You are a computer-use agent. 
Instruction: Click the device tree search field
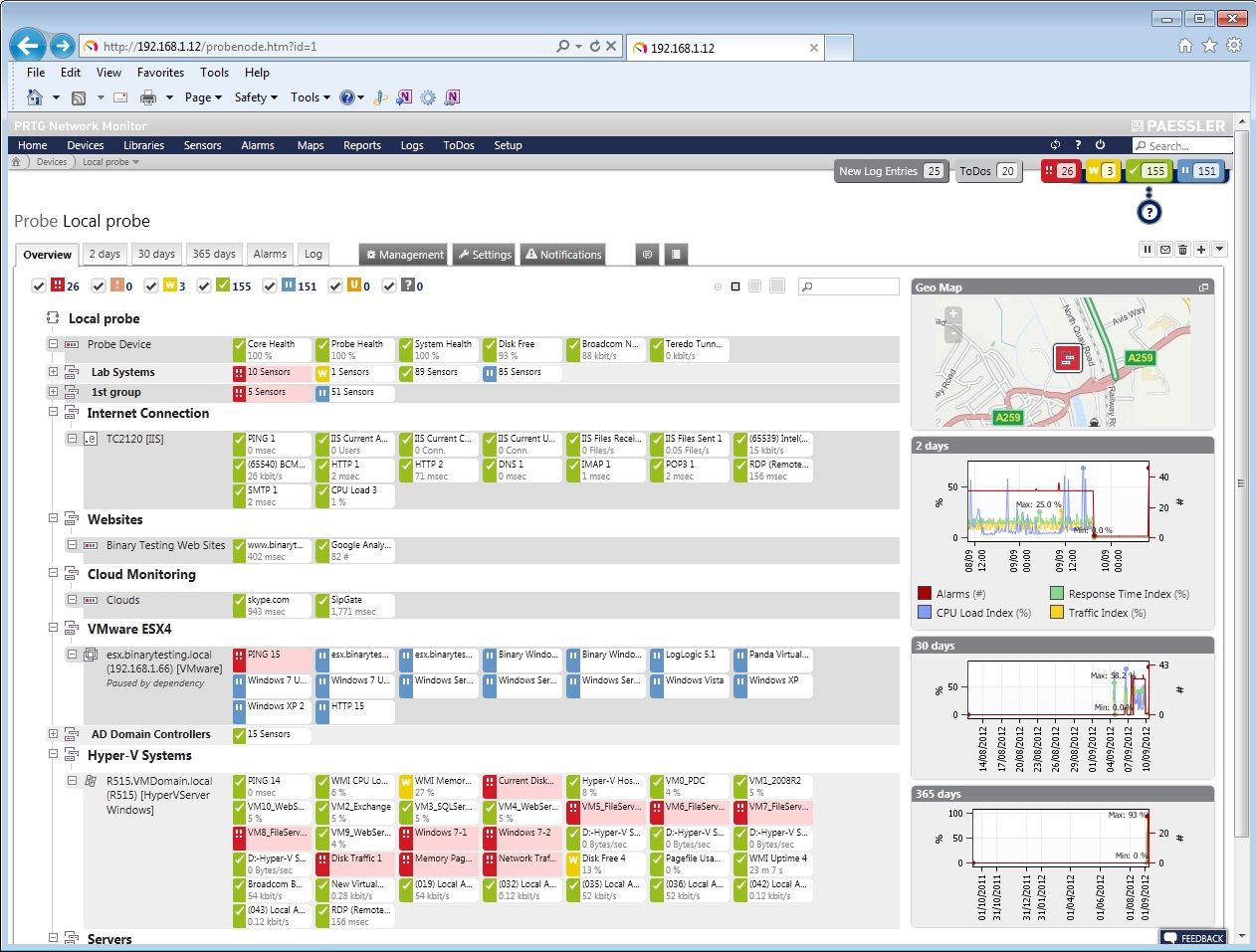pos(849,286)
